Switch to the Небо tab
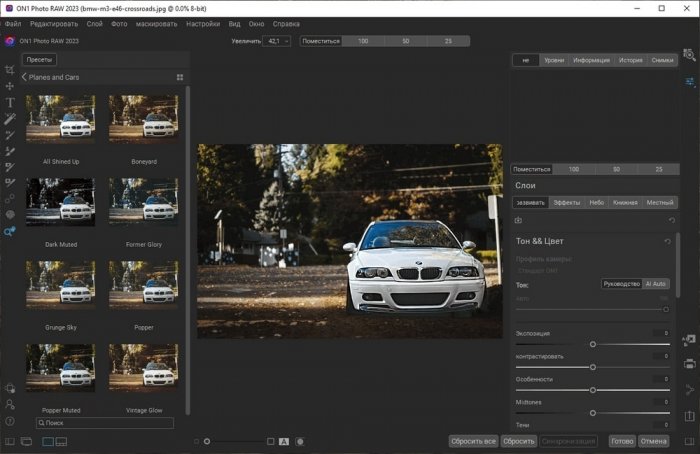The image size is (700, 454). tap(596, 203)
